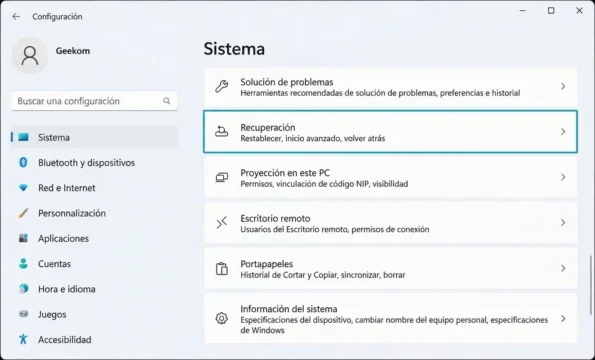Click the Buscar una configuración search field
This screenshot has width=595, height=360.
pyautogui.click(x=94, y=101)
